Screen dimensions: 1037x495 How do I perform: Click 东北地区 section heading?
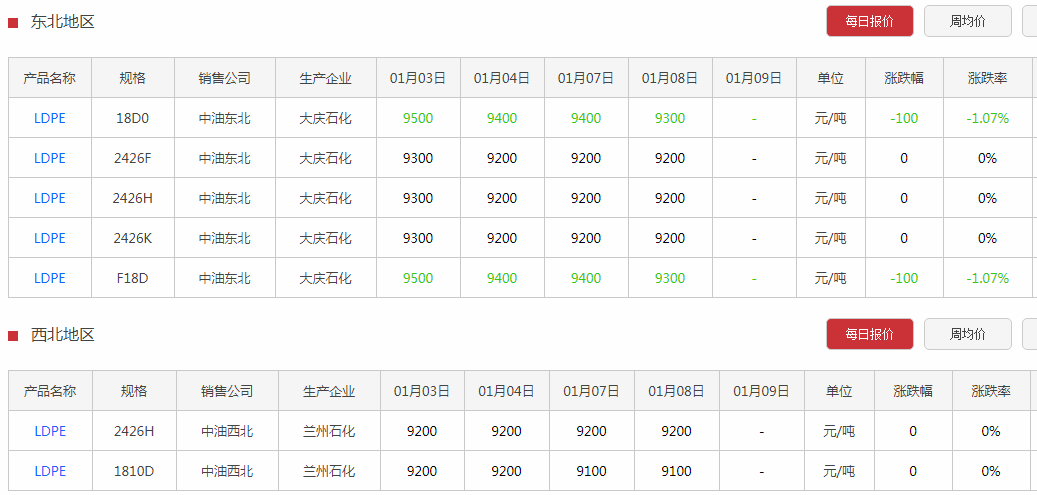pyautogui.click(x=63, y=22)
